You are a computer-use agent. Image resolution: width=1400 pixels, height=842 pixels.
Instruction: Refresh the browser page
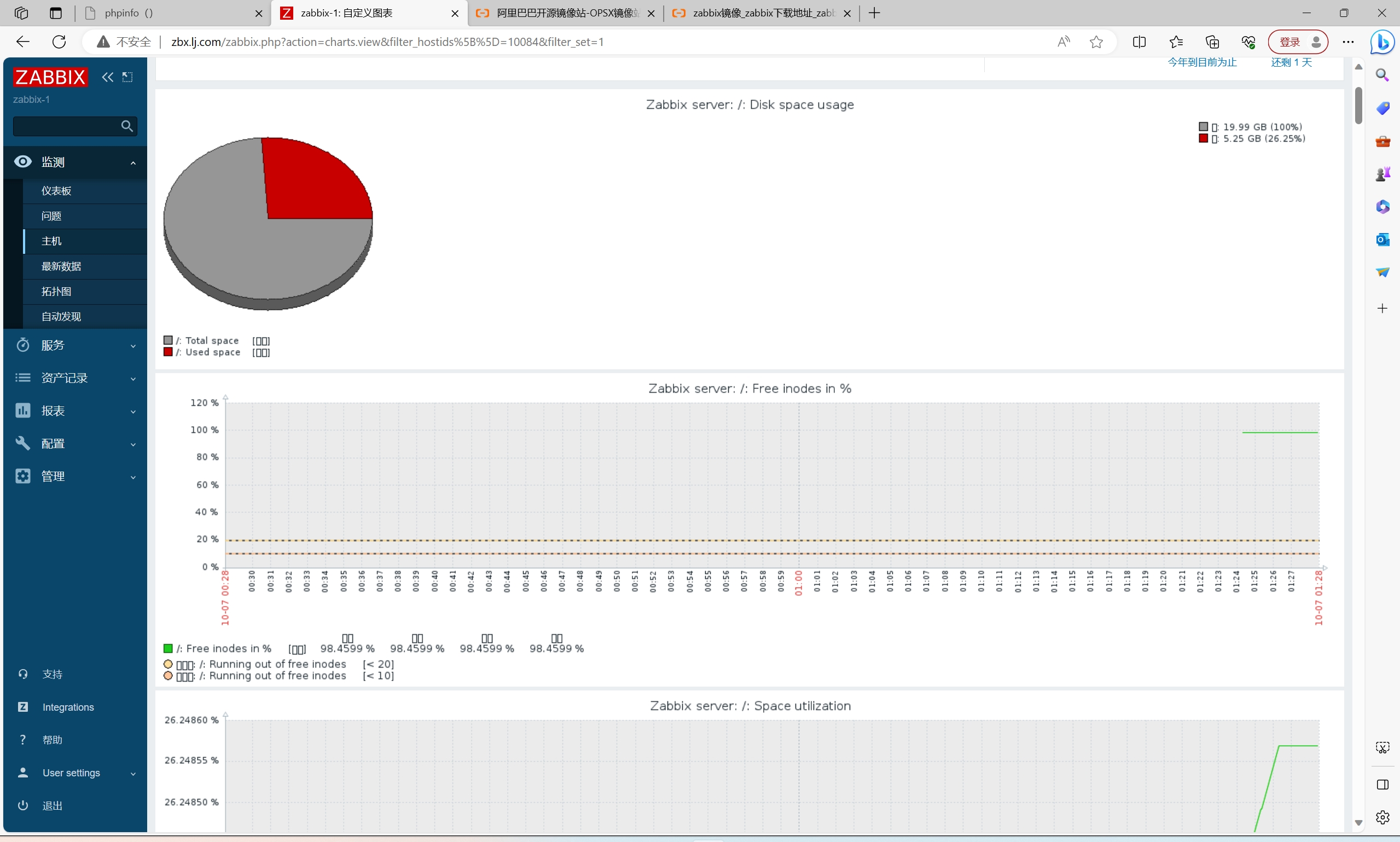pos(59,42)
